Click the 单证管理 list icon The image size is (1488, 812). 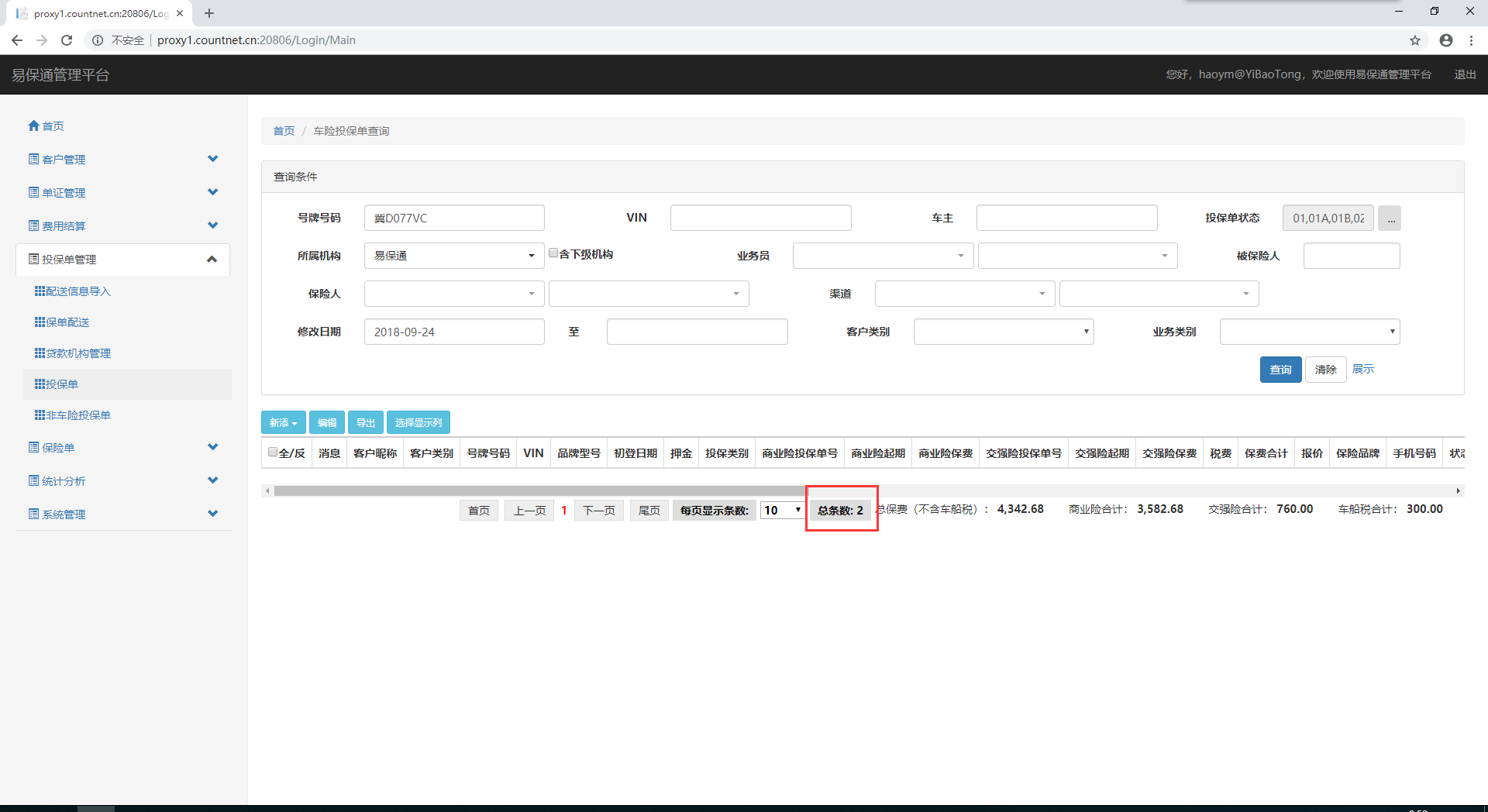click(33, 192)
